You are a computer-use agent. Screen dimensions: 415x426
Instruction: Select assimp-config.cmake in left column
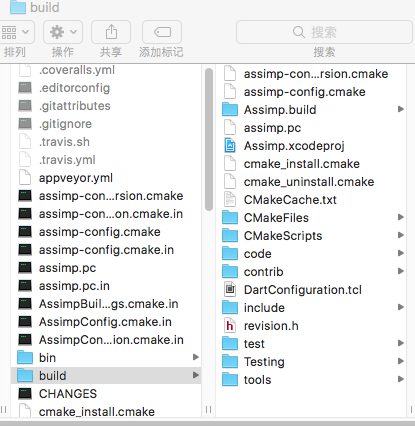coord(99,232)
